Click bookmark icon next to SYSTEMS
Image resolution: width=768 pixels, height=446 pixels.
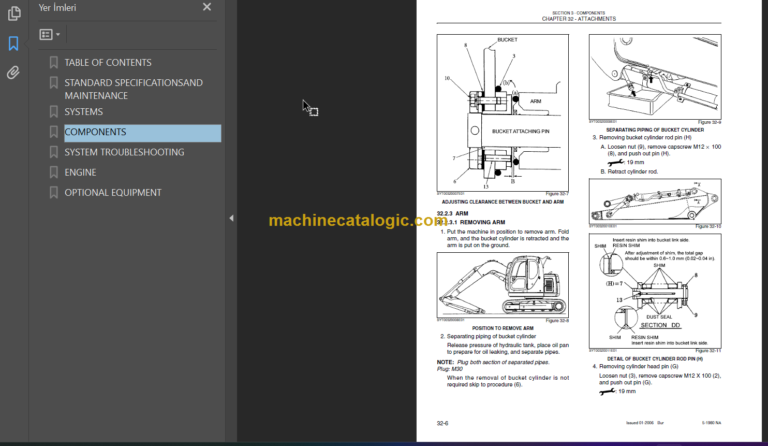53,112
